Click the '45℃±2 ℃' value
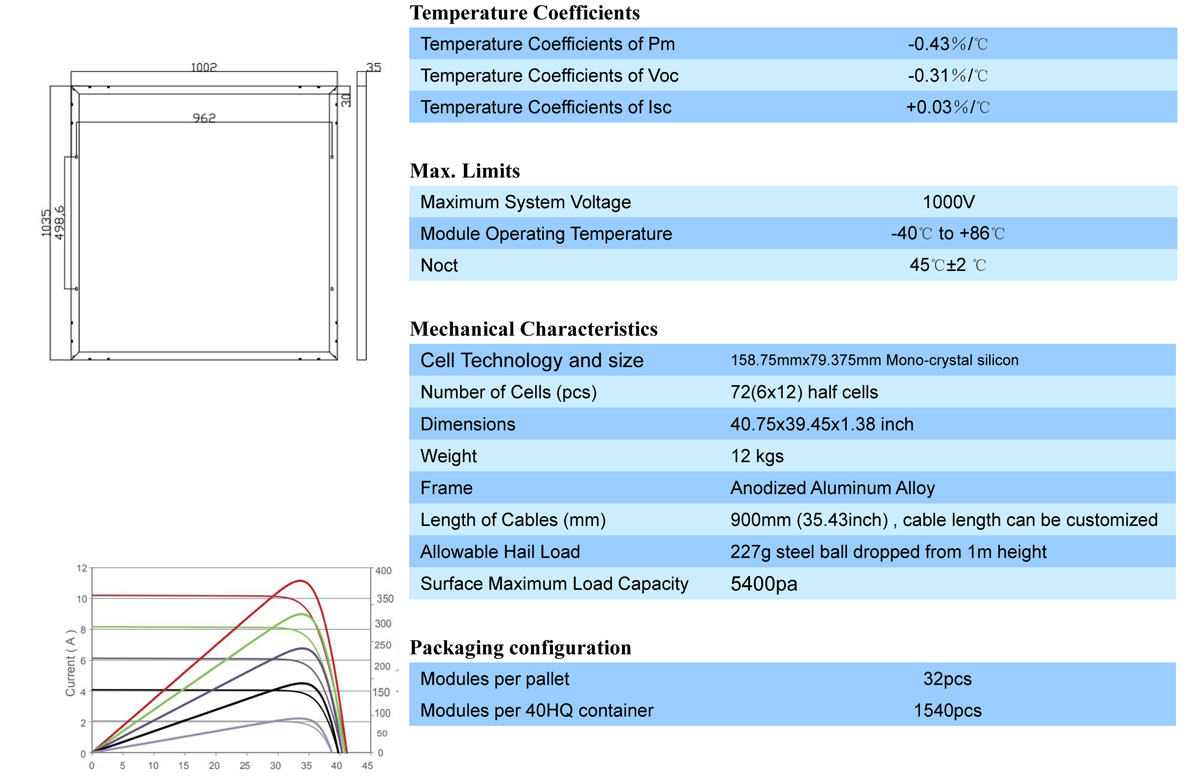This screenshot has height=784, width=1200. [x=947, y=265]
